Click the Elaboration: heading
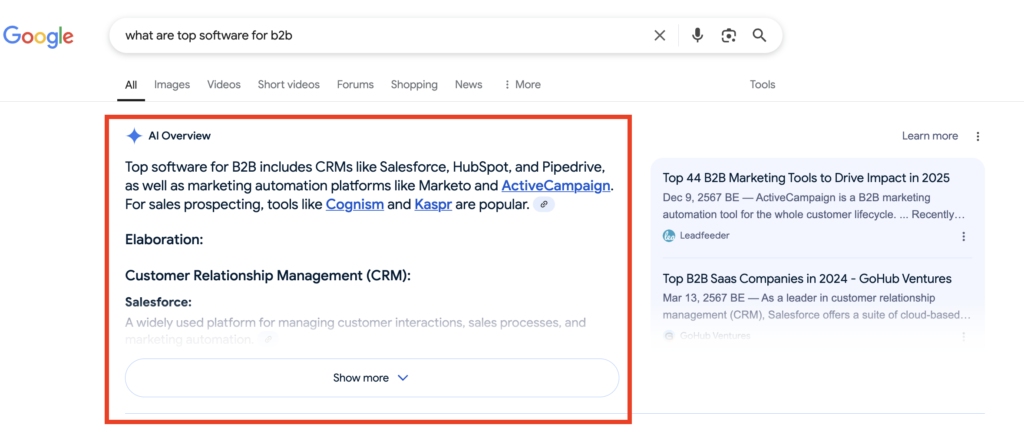This screenshot has width=1024, height=445. (x=164, y=240)
